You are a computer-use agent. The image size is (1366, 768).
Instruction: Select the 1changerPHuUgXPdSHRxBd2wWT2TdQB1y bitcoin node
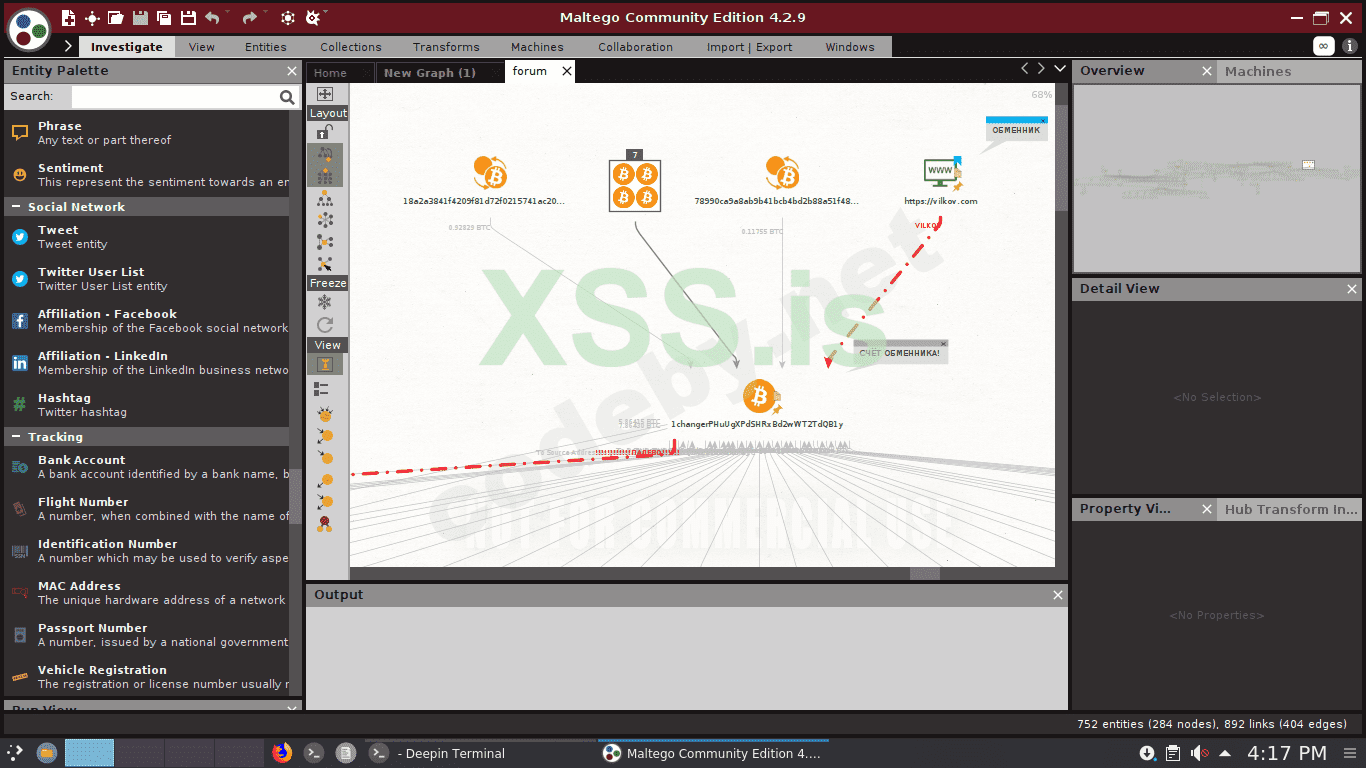click(x=760, y=396)
